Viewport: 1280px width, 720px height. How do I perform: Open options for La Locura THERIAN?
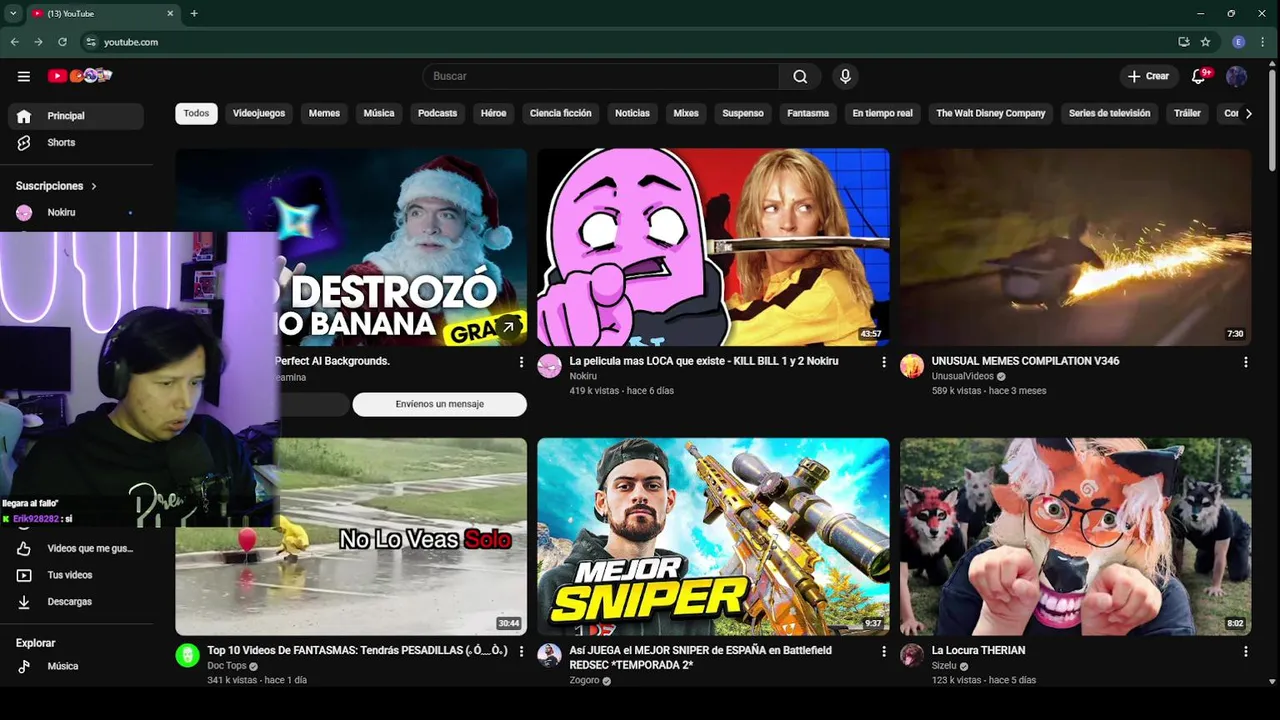1245,651
